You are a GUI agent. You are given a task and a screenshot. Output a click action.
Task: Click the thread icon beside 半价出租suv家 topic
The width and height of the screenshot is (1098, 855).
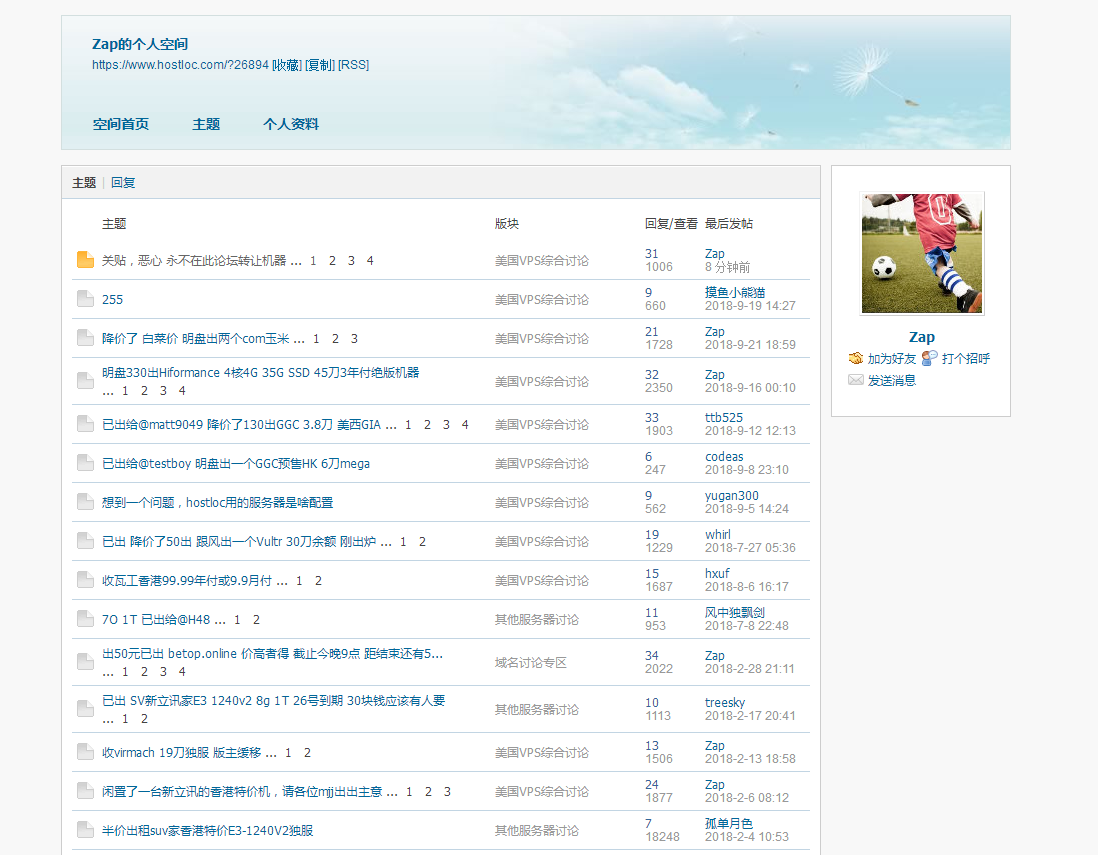pos(85,830)
